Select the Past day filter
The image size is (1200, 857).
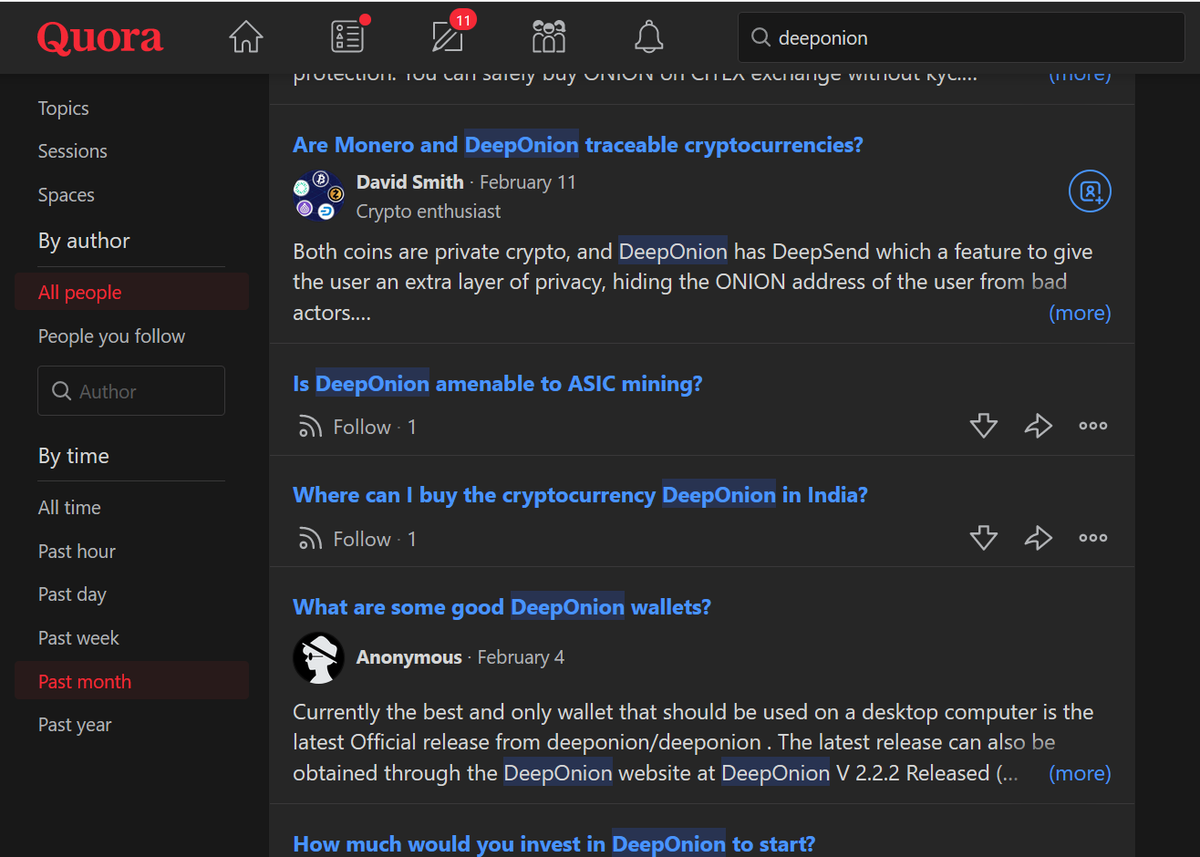pyautogui.click(x=72, y=594)
